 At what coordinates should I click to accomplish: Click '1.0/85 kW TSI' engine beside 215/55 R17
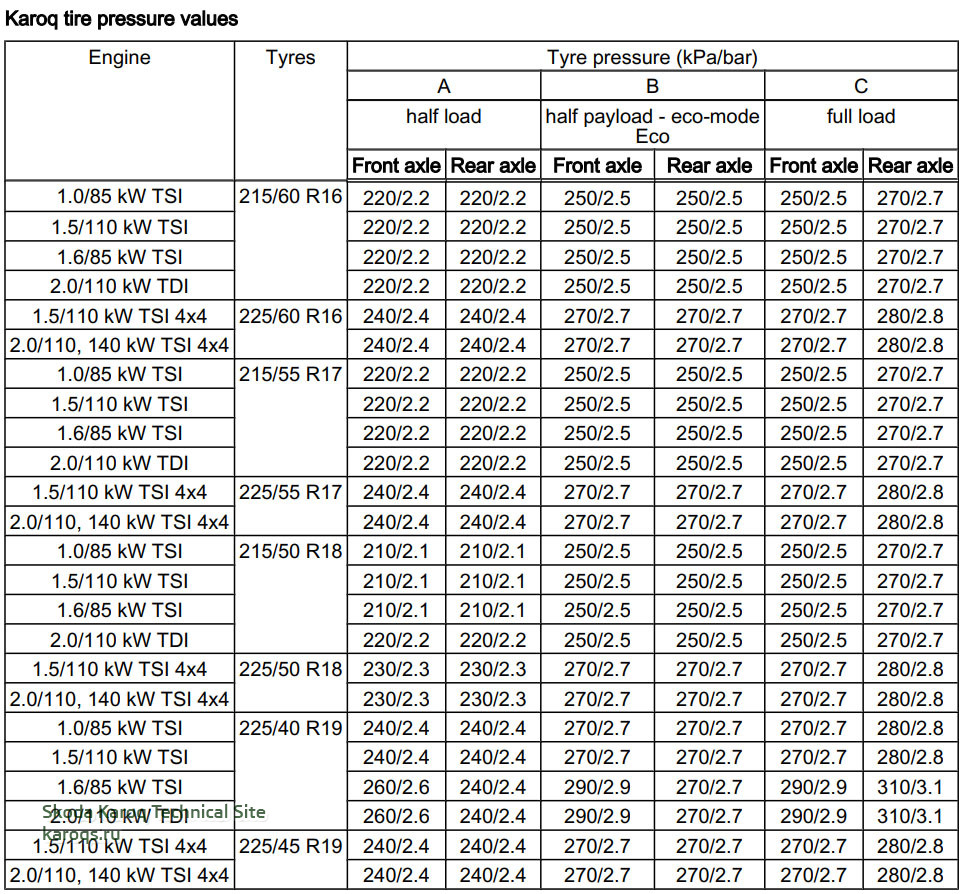tap(119, 374)
